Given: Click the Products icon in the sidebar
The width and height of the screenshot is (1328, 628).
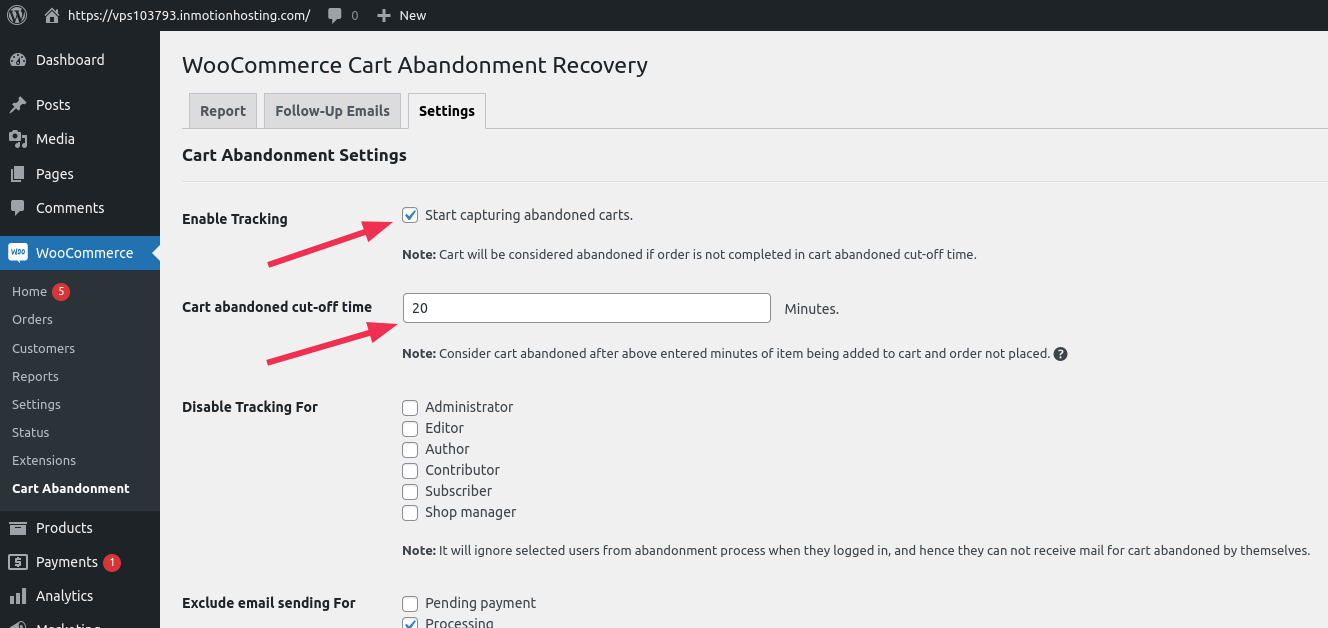Looking at the screenshot, I should [19, 527].
